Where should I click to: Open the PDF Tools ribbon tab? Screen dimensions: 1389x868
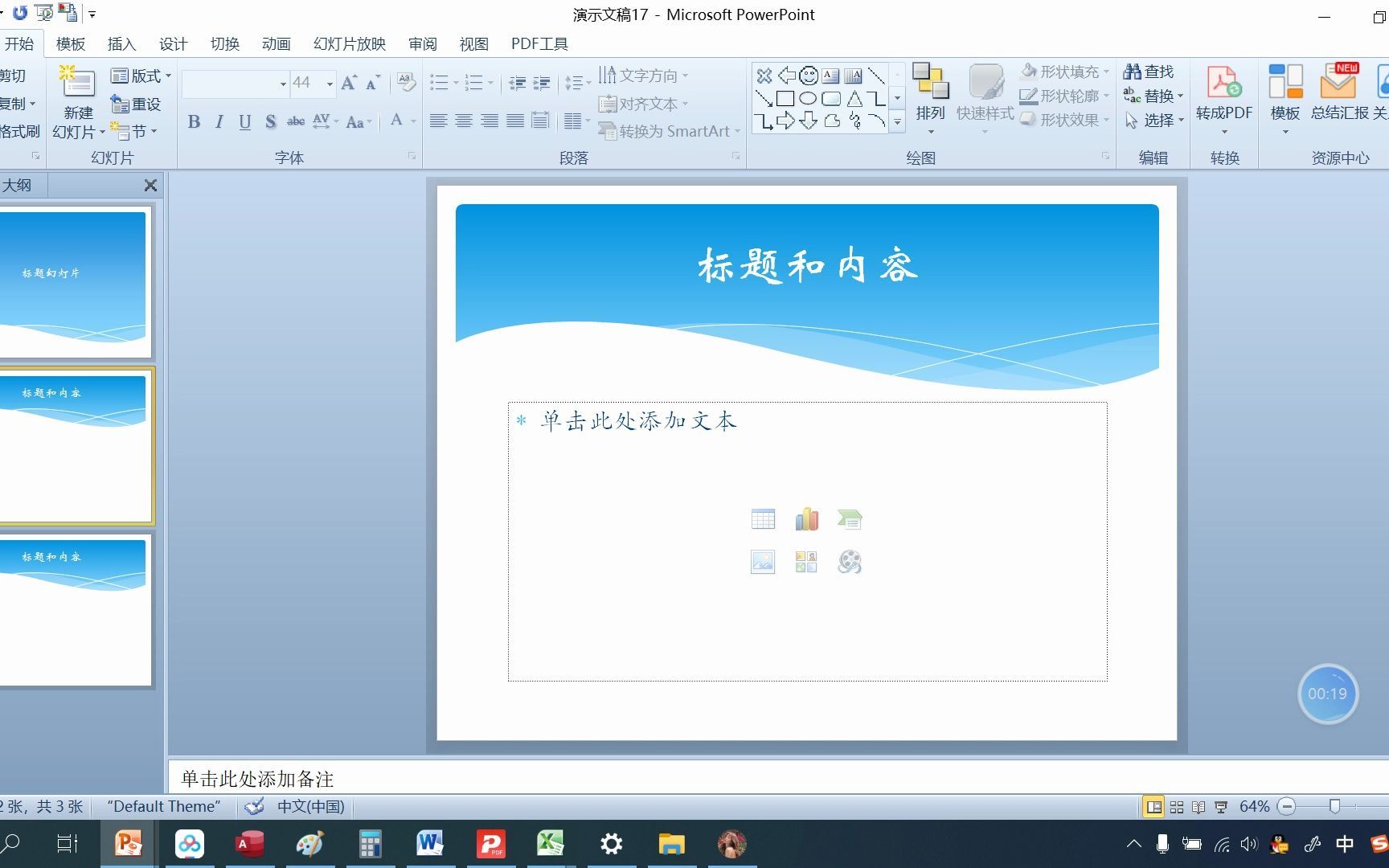(539, 43)
